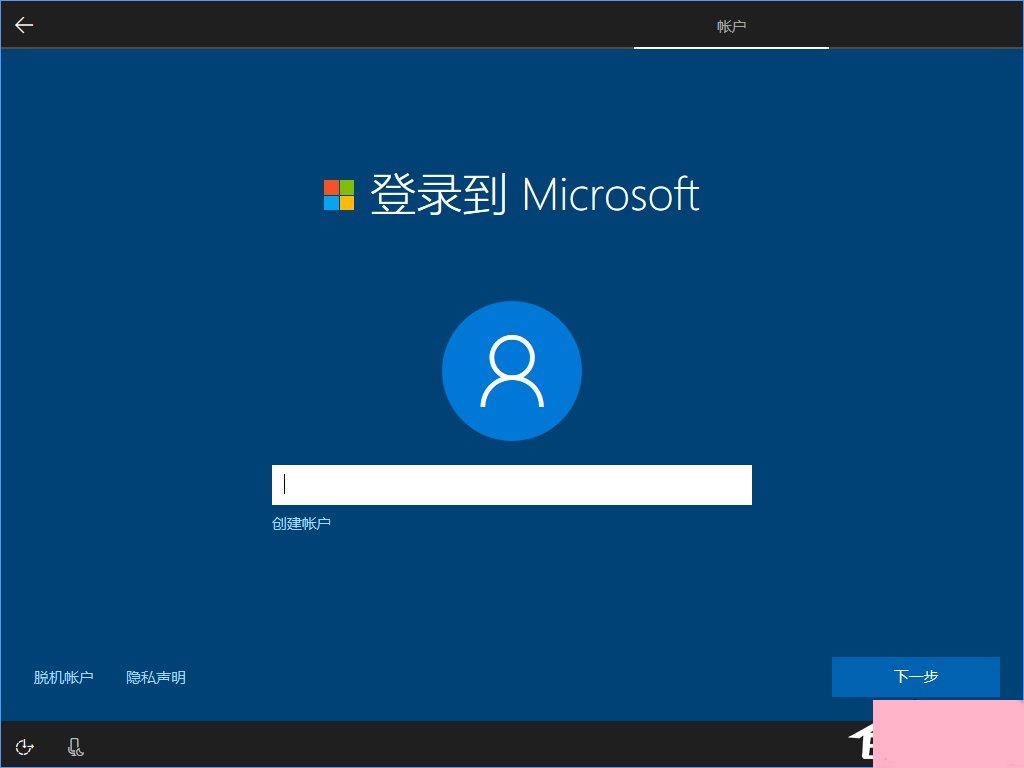Screen dimensions: 1024x768
Task: Open the 帐户 tab
Action: coord(731,26)
